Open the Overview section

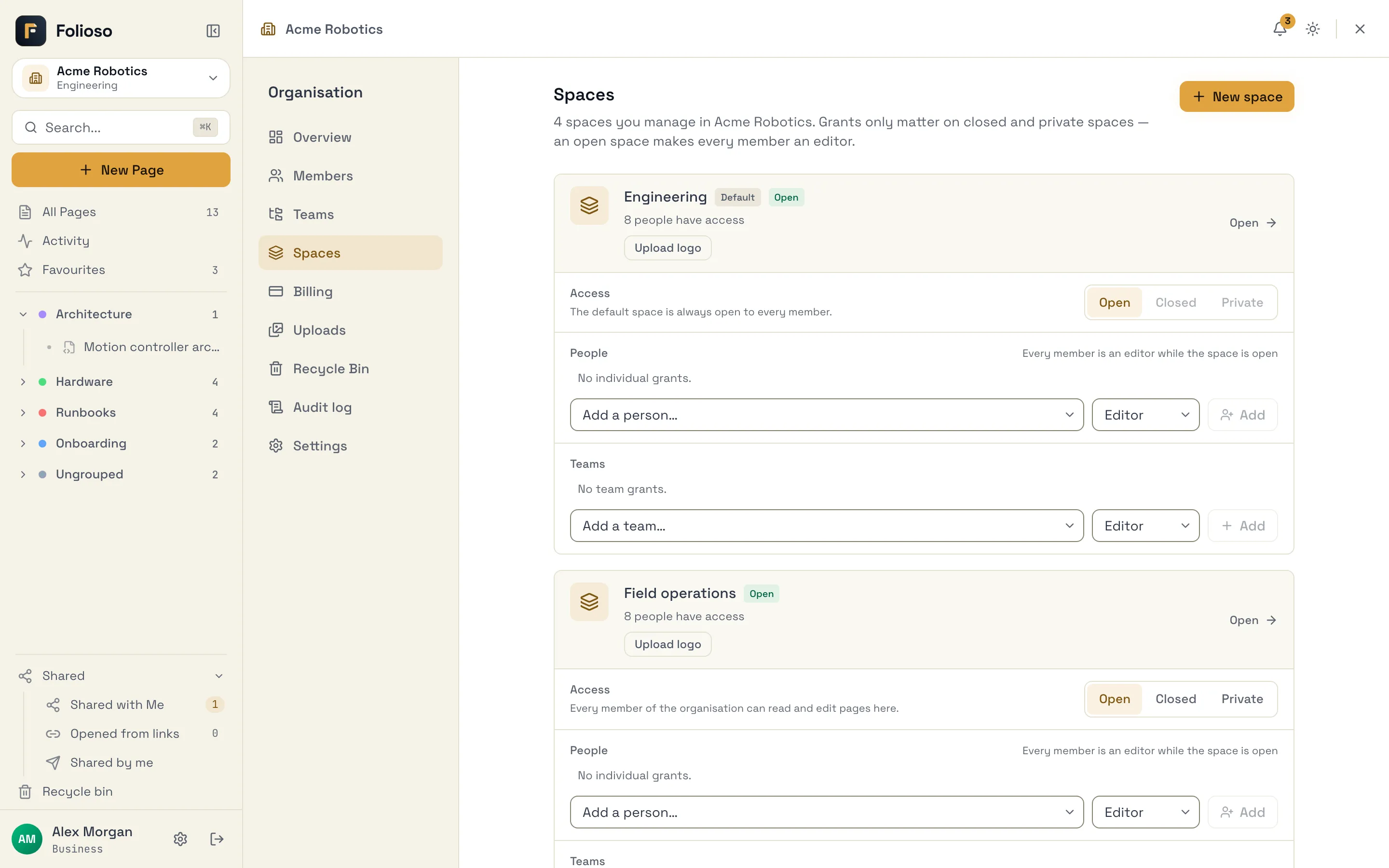350,137
